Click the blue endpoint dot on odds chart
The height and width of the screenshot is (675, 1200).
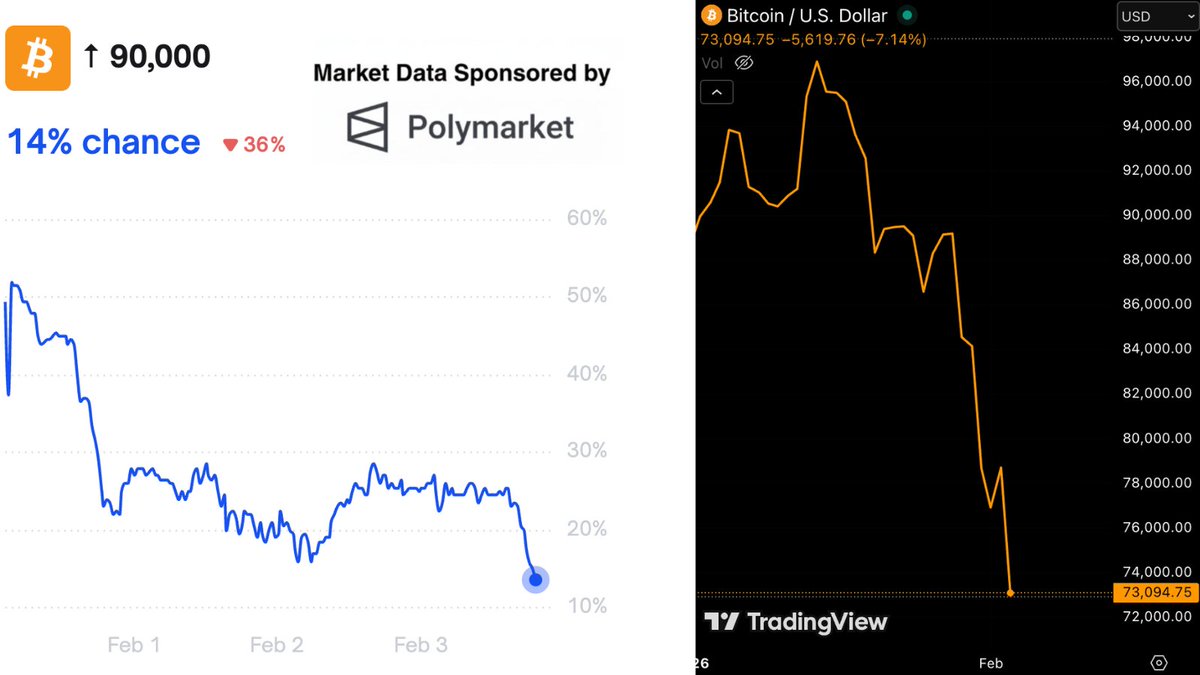535,579
